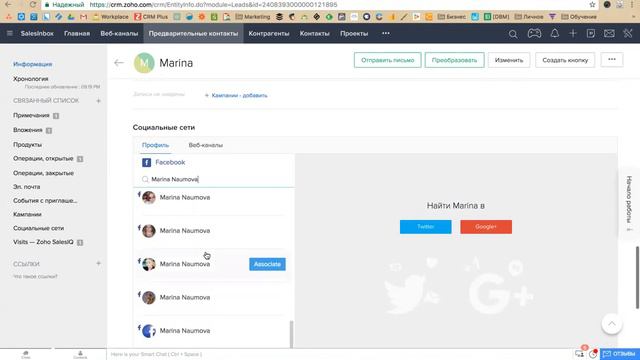Click the browser address bar

pos(314,4)
